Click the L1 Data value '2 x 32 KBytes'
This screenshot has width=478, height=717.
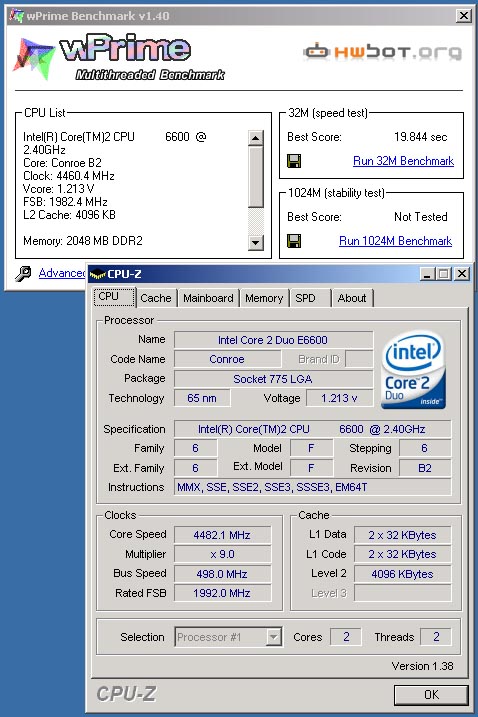tap(402, 535)
